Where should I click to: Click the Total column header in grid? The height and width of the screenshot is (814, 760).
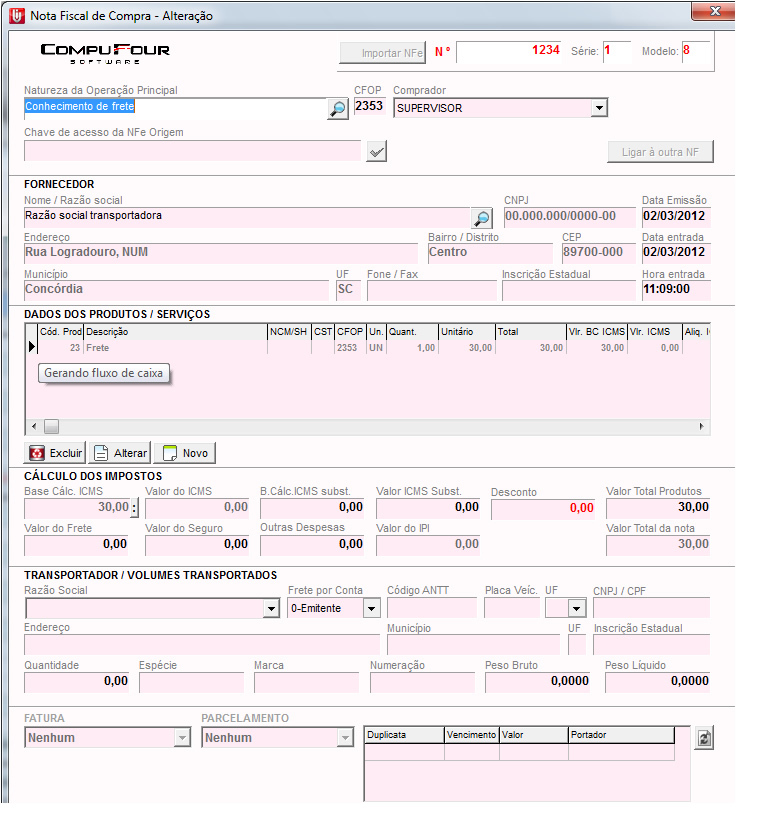pyautogui.click(x=530, y=331)
